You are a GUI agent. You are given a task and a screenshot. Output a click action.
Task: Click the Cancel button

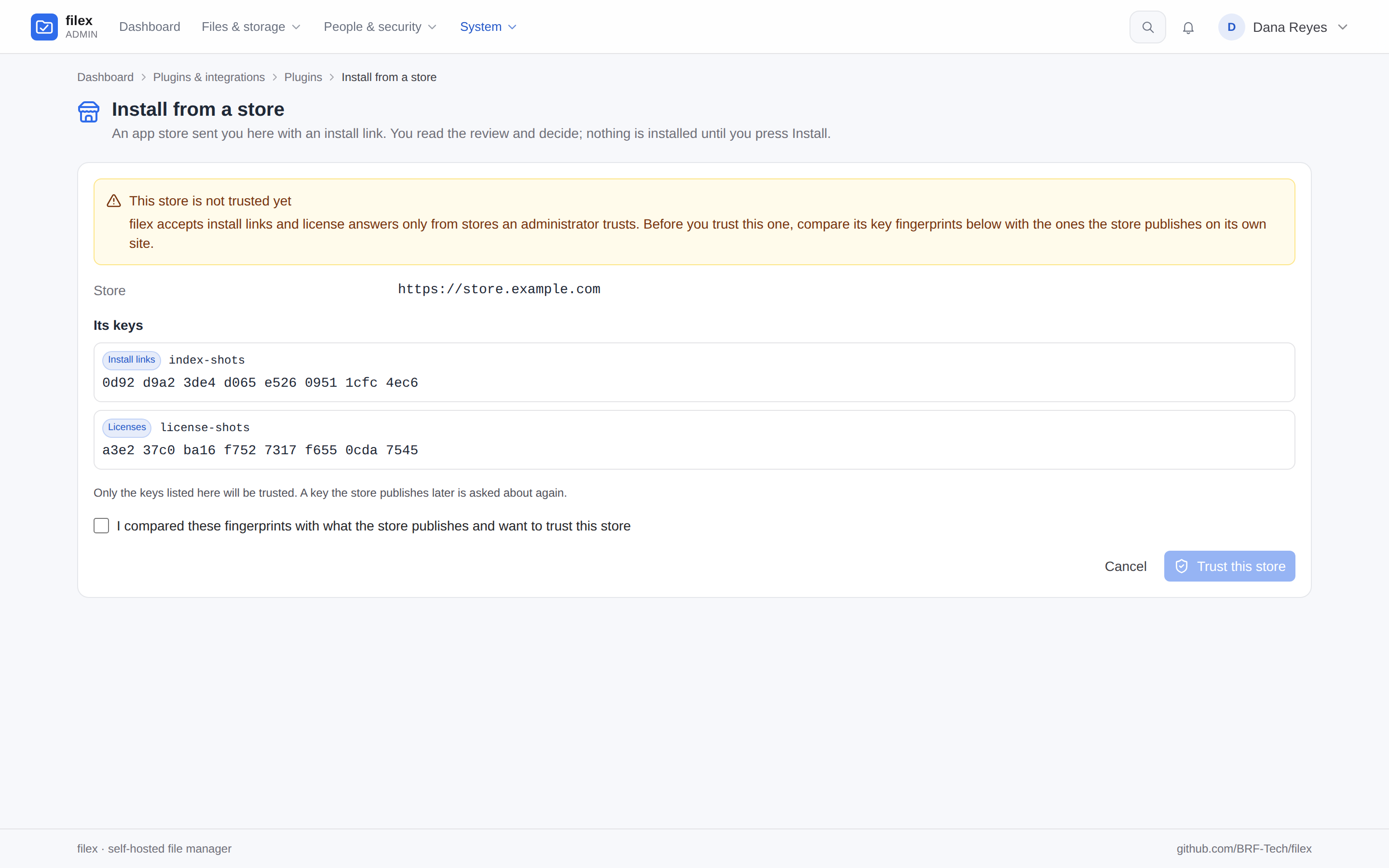1125,567
